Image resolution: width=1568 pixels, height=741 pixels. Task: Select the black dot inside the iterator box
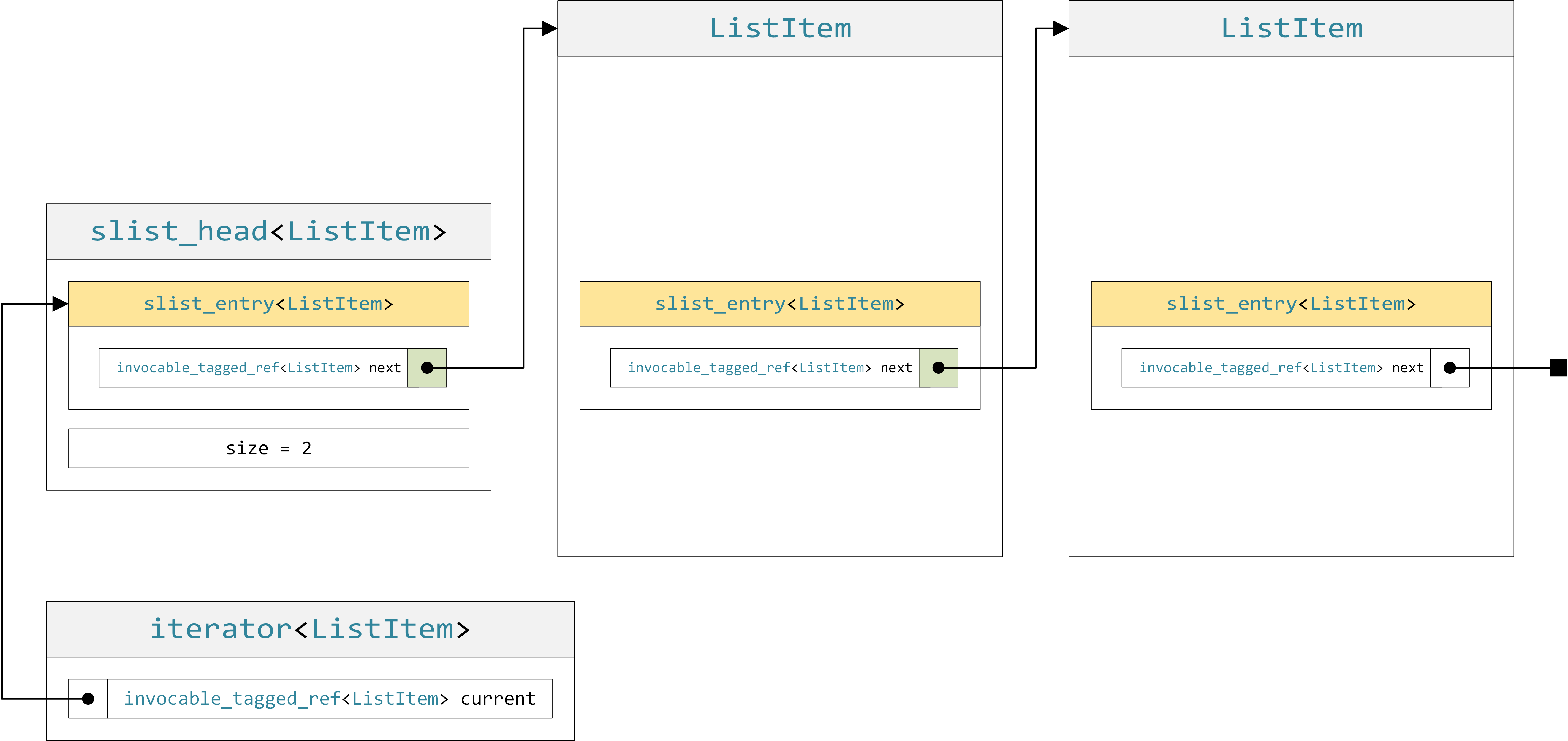tap(89, 699)
